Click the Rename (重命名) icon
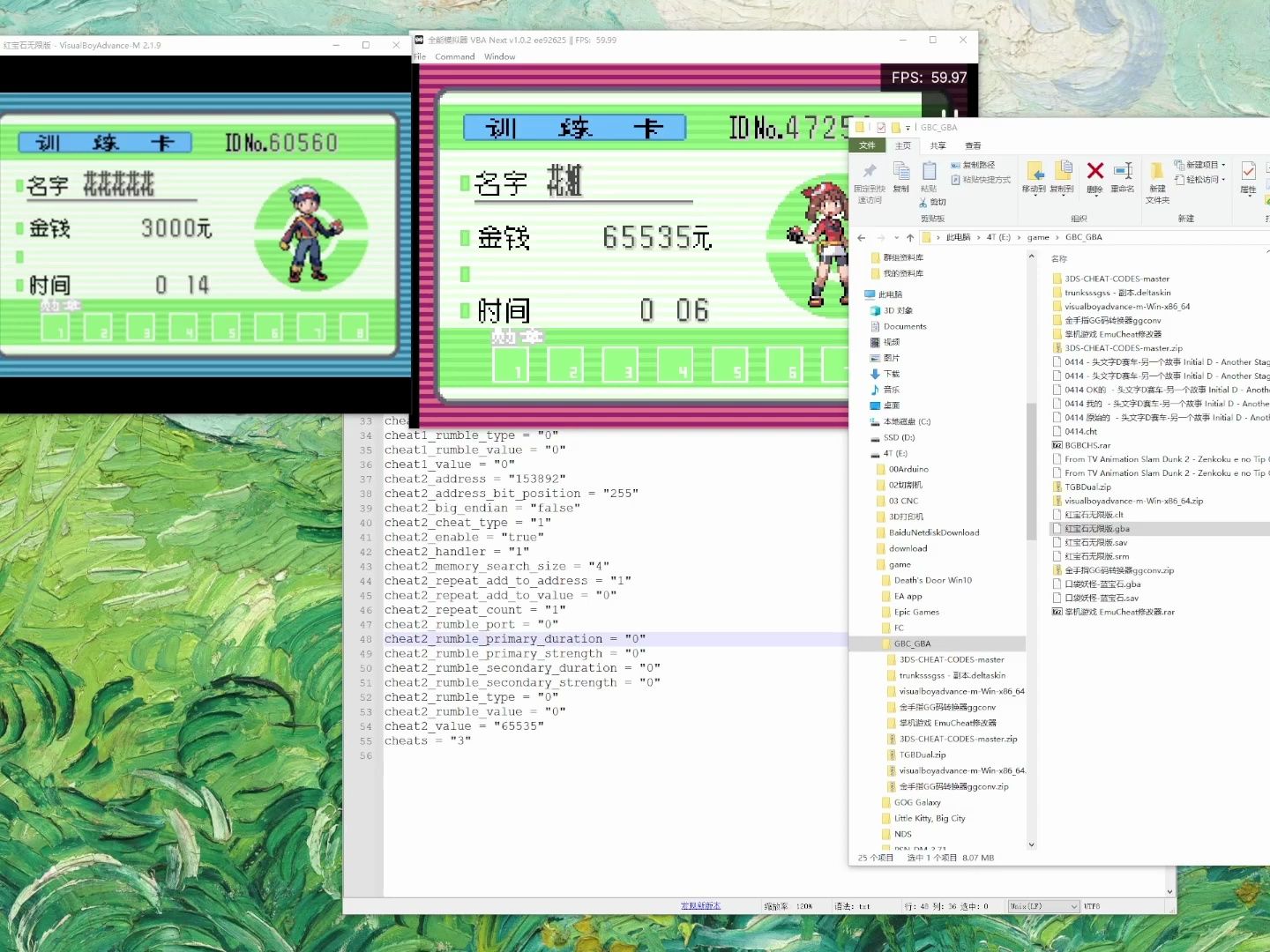1270x952 pixels. point(1123,171)
